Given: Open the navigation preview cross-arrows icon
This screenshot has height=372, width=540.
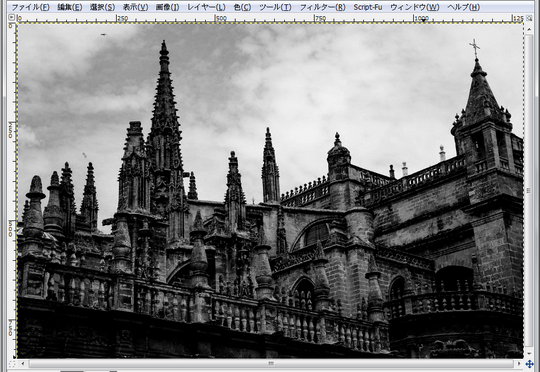Looking at the screenshot, I should pos(529,364).
